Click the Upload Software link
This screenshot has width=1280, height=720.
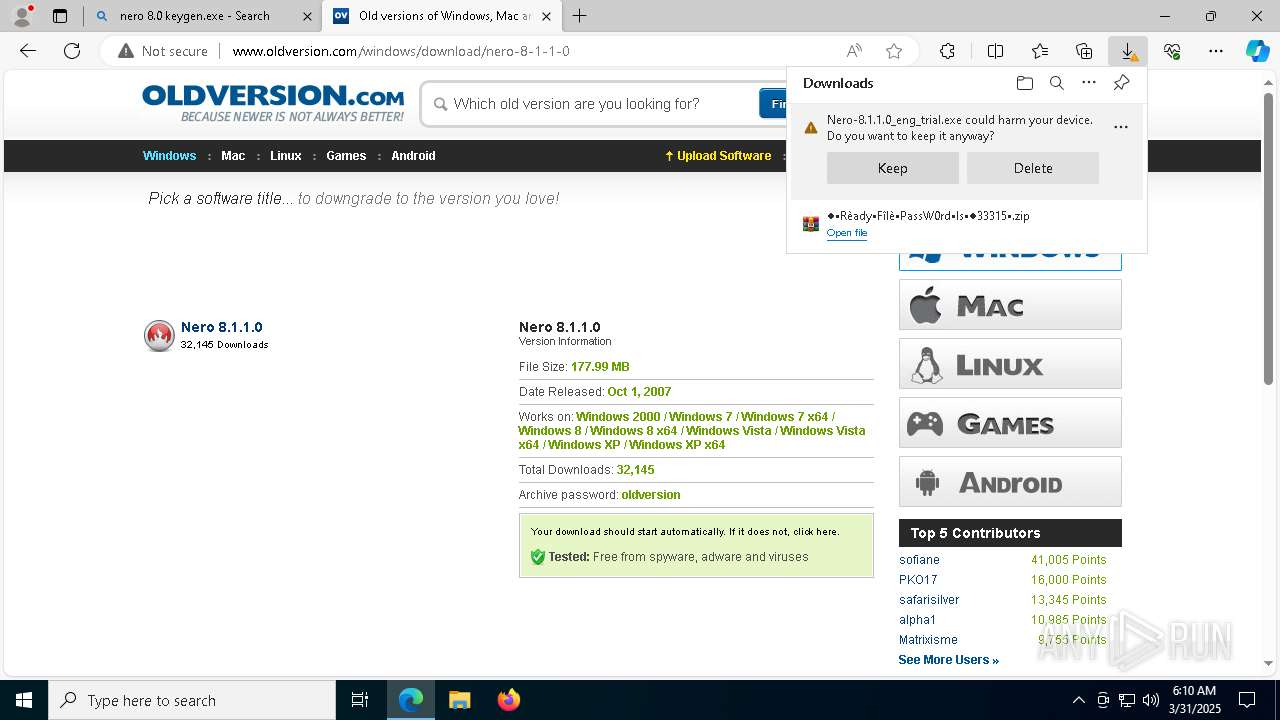point(718,156)
